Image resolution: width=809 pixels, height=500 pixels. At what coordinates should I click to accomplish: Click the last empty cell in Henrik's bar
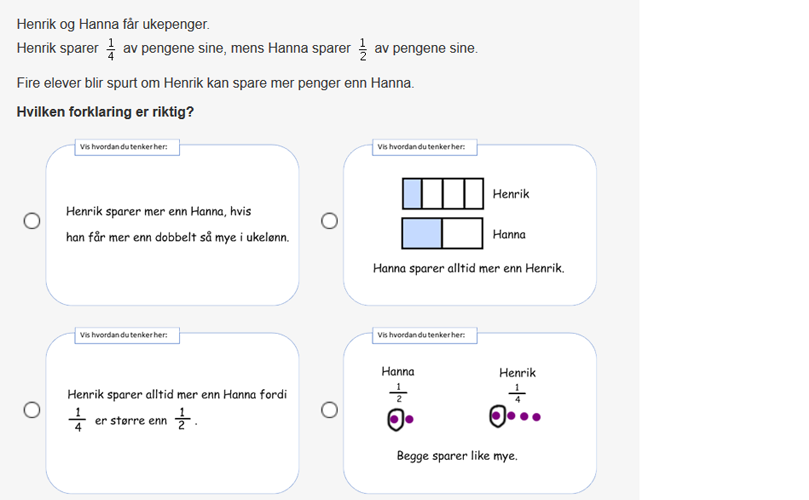click(x=474, y=193)
